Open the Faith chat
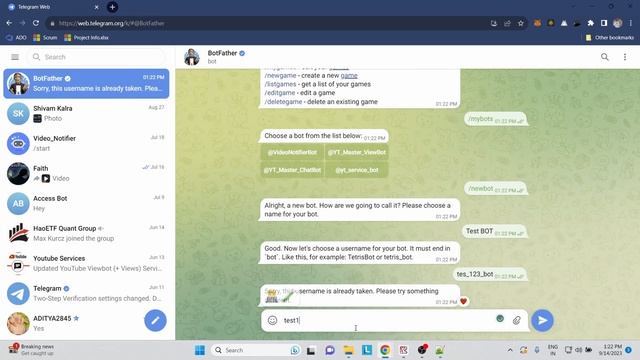This screenshot has width=640, height=360. click(x=86, y=173)
